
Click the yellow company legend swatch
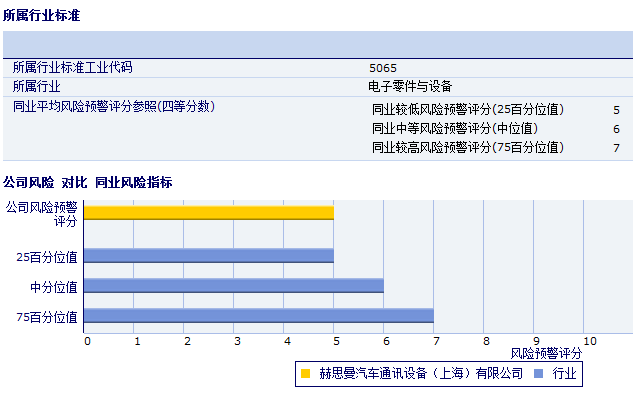[305, 373]
